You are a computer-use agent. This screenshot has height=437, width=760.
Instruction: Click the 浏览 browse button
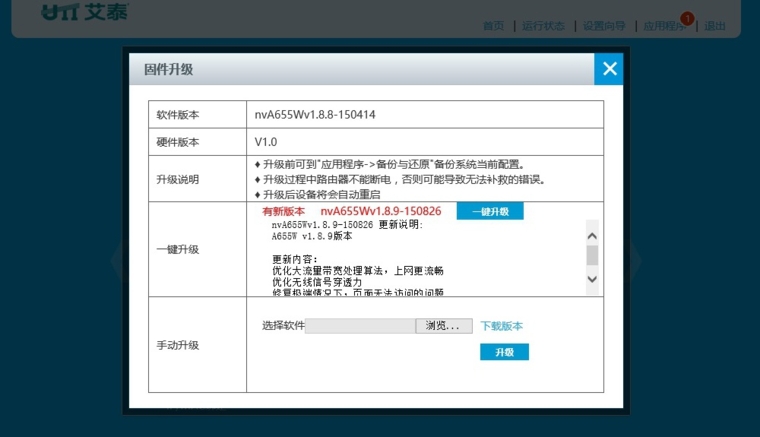(x=443, y=326)
